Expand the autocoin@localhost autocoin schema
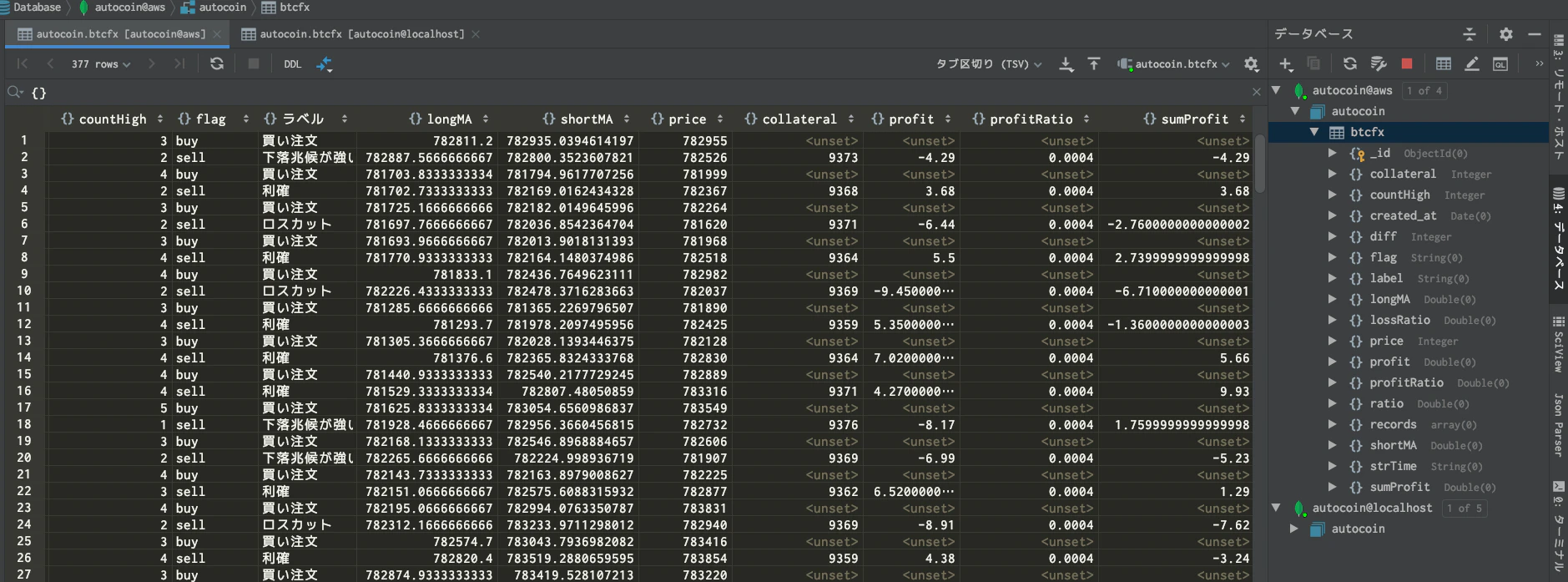The height and width of the screenshot is (582, 1568). tap(1294, 529)
